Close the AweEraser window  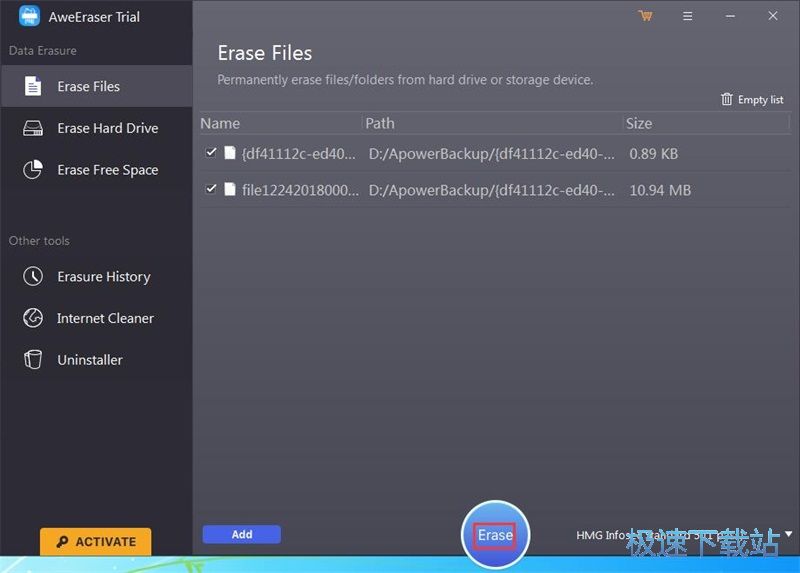tap(772, 16)
